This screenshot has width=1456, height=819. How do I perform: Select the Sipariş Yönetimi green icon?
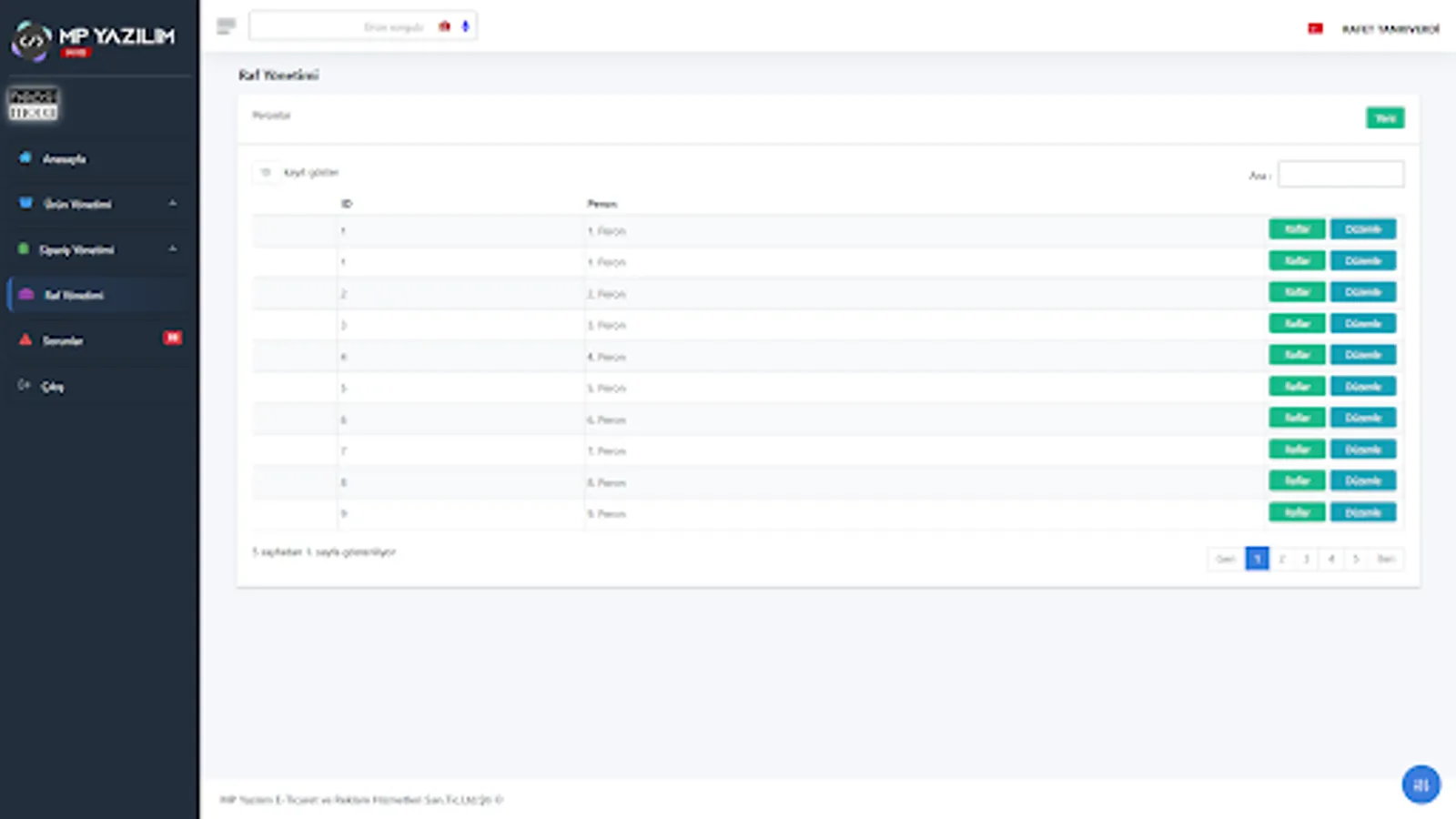point(25,249)
